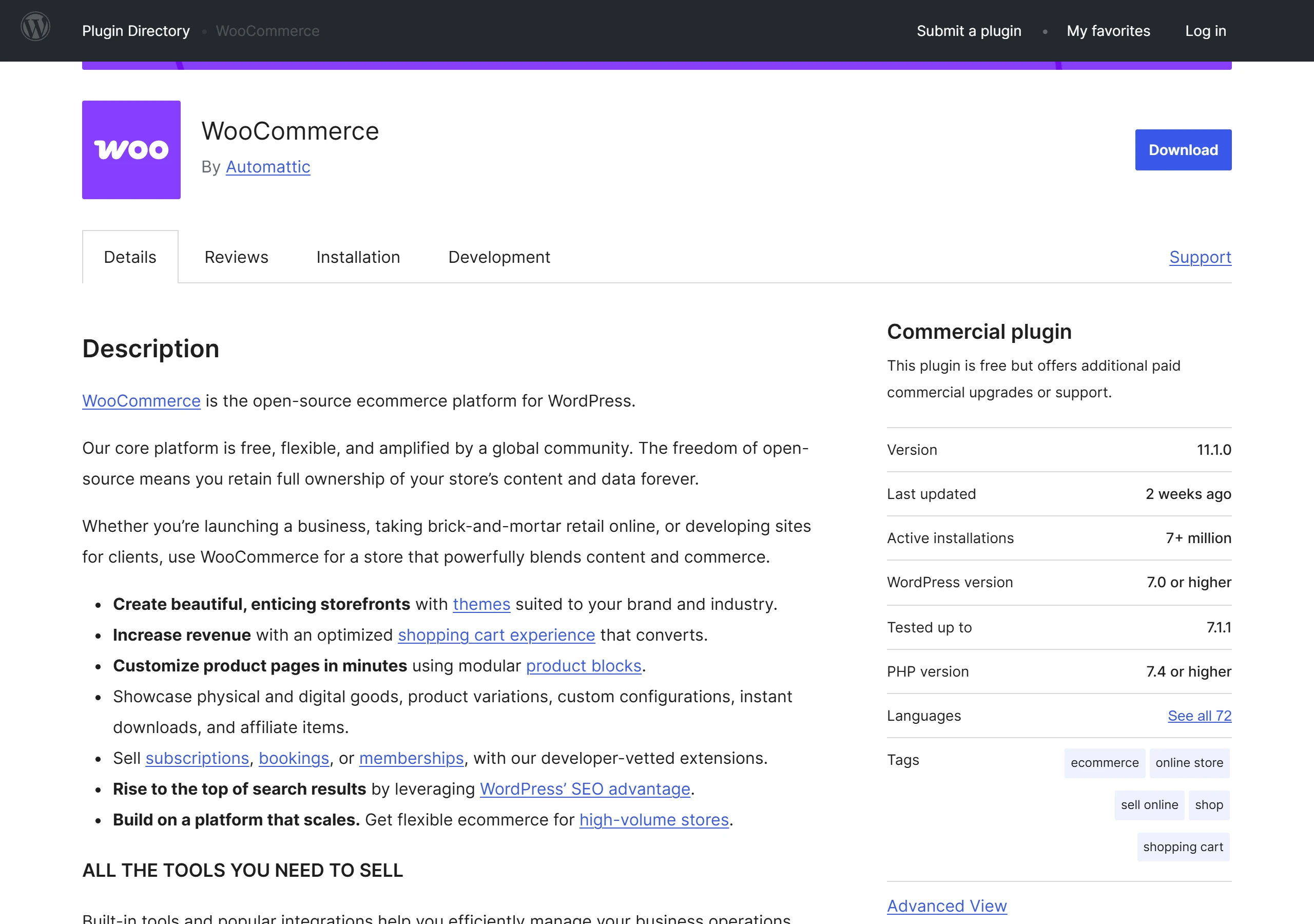Select the shopping cart tag

[x=1183, y=846]
